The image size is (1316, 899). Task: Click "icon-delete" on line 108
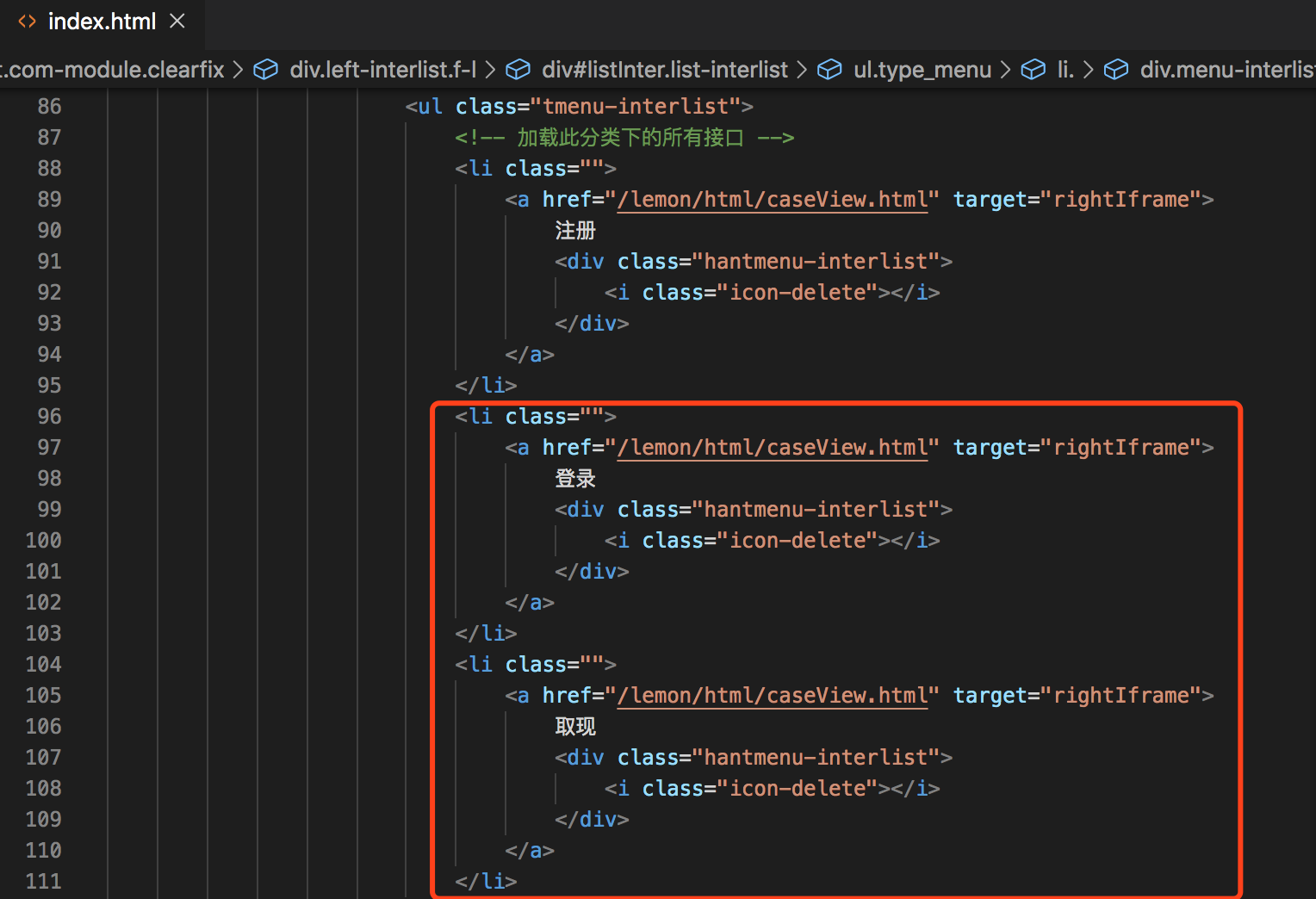(798, 789)
